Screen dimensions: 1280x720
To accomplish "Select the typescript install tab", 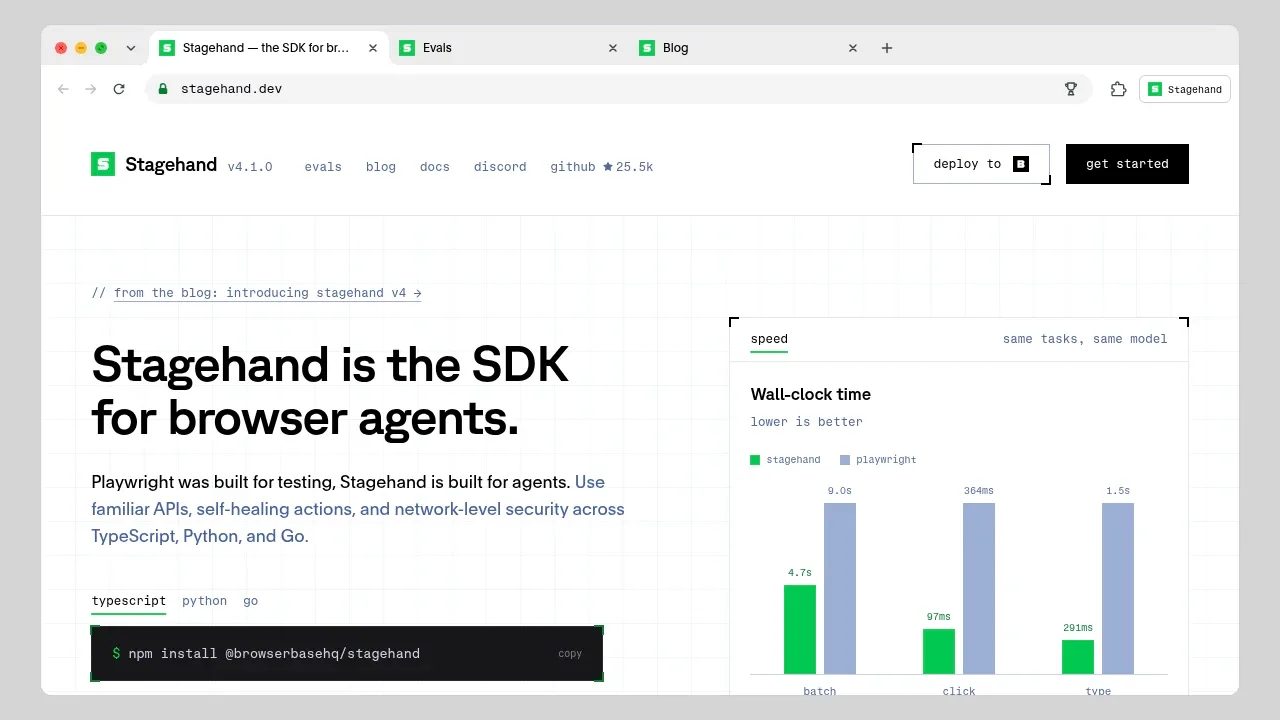I will click(129, 601).
